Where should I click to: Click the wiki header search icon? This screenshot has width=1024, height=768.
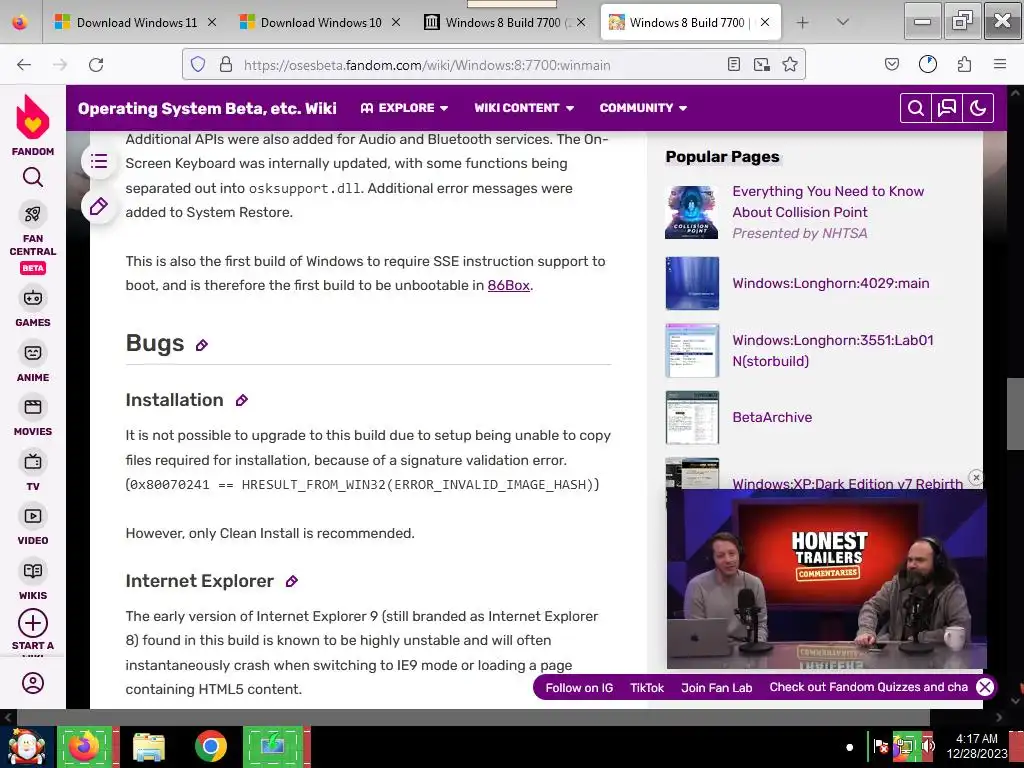pos(916,108)
